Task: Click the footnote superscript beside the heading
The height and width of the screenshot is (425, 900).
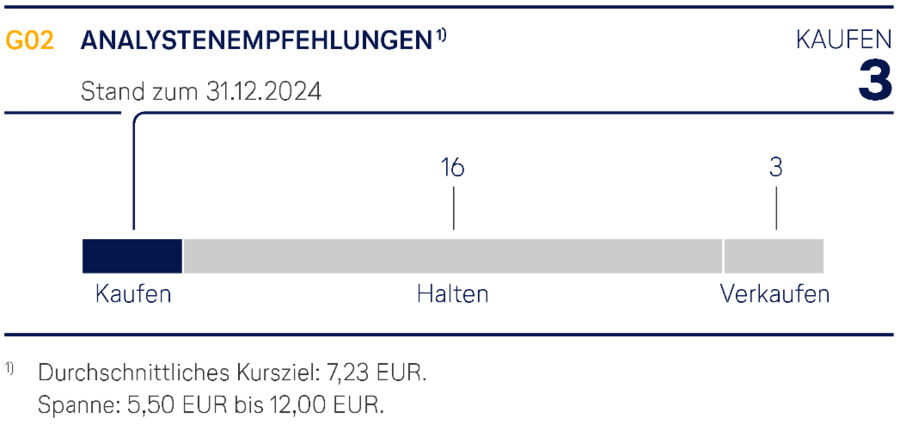Action: pyautogui.click(x=440, y=36)
